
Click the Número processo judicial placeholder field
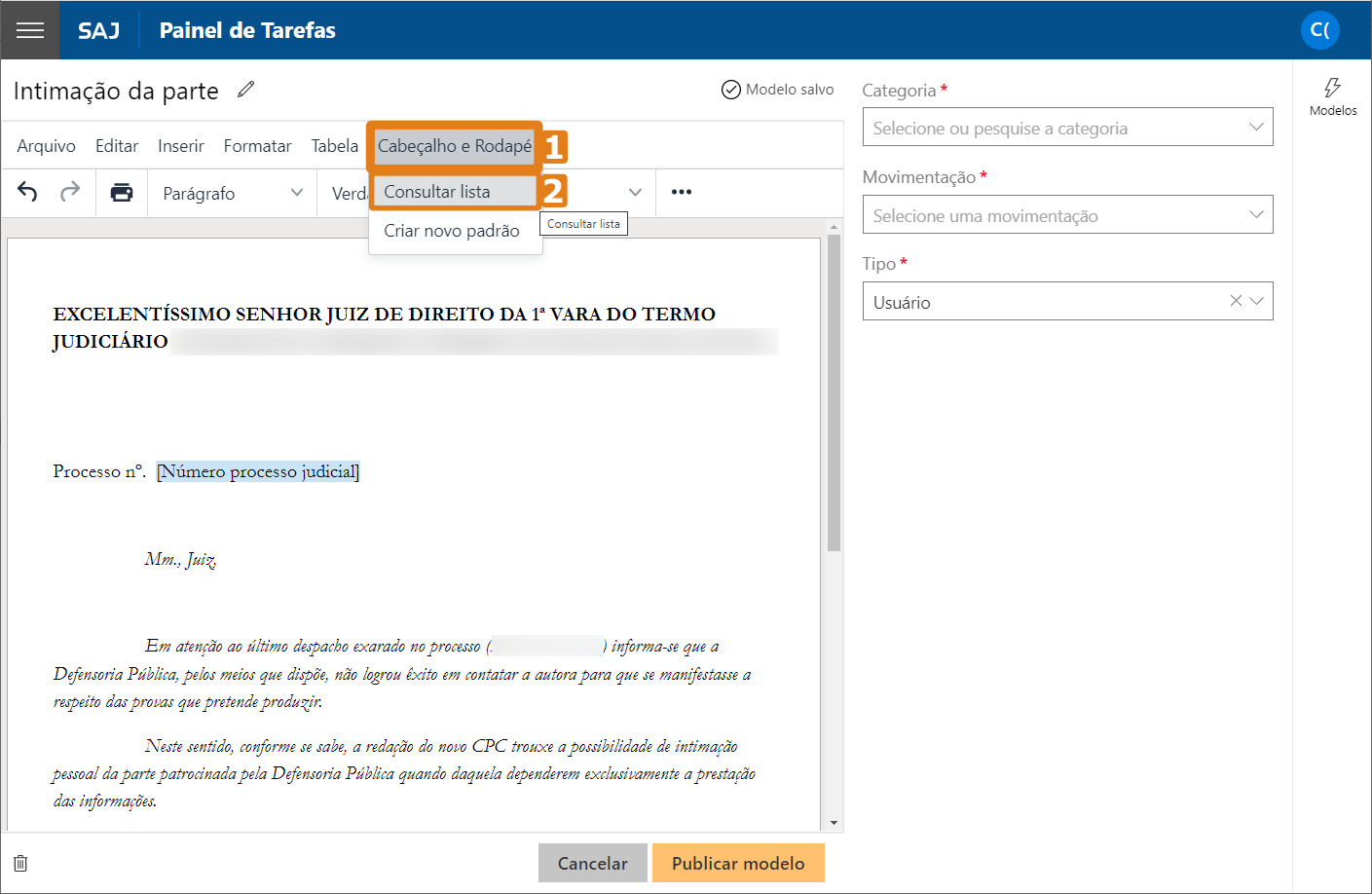click(x=258, y=471)
